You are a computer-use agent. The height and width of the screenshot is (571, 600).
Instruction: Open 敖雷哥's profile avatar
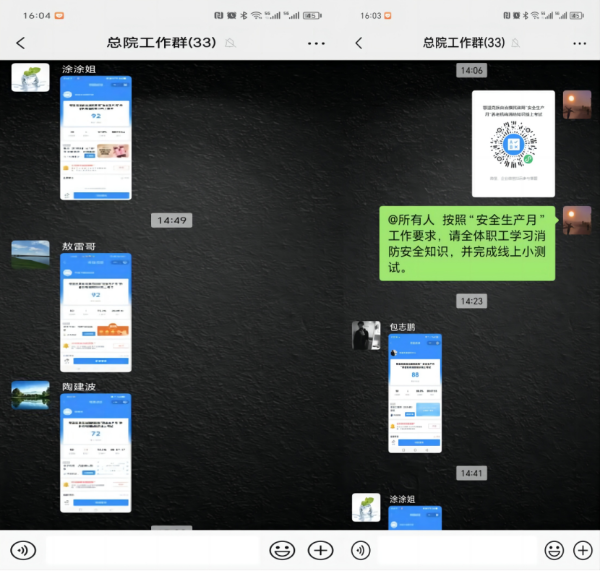30,254
